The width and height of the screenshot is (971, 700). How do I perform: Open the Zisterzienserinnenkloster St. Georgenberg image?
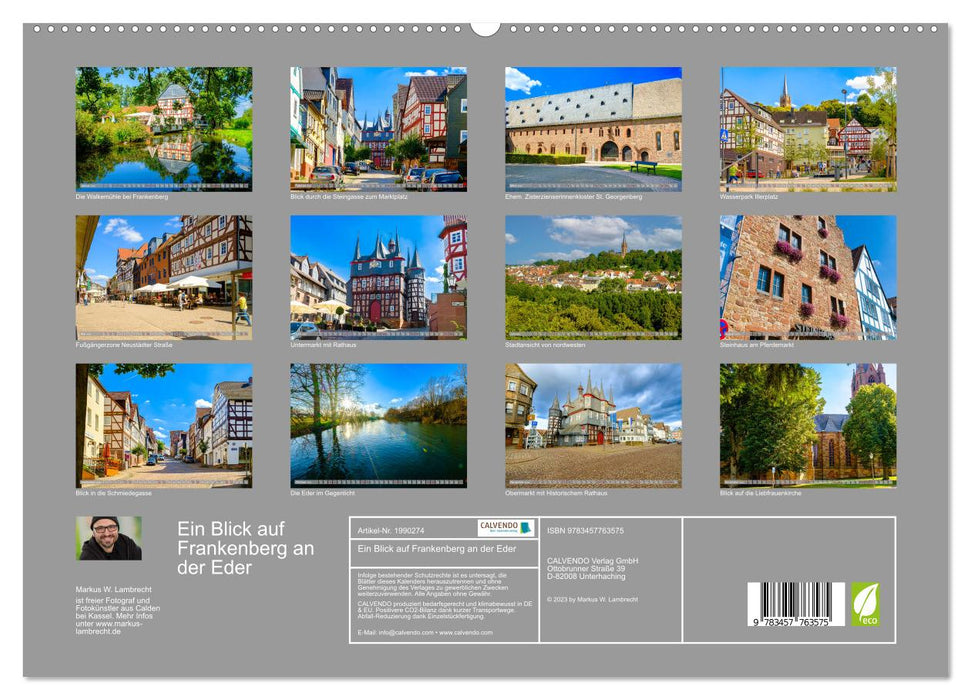click(594, 127)
